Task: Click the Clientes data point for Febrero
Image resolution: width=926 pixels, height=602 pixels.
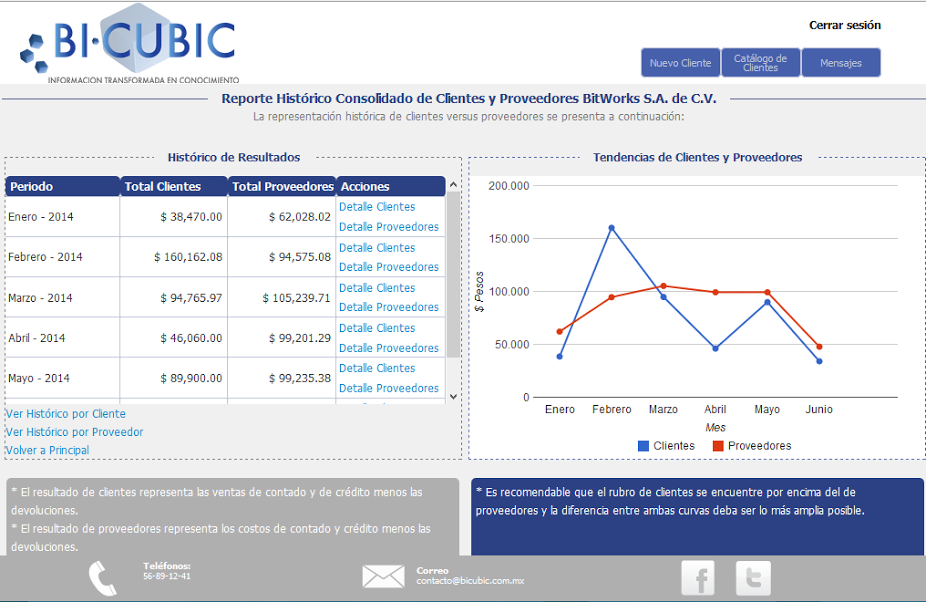Action: click(x=611, y=228)
